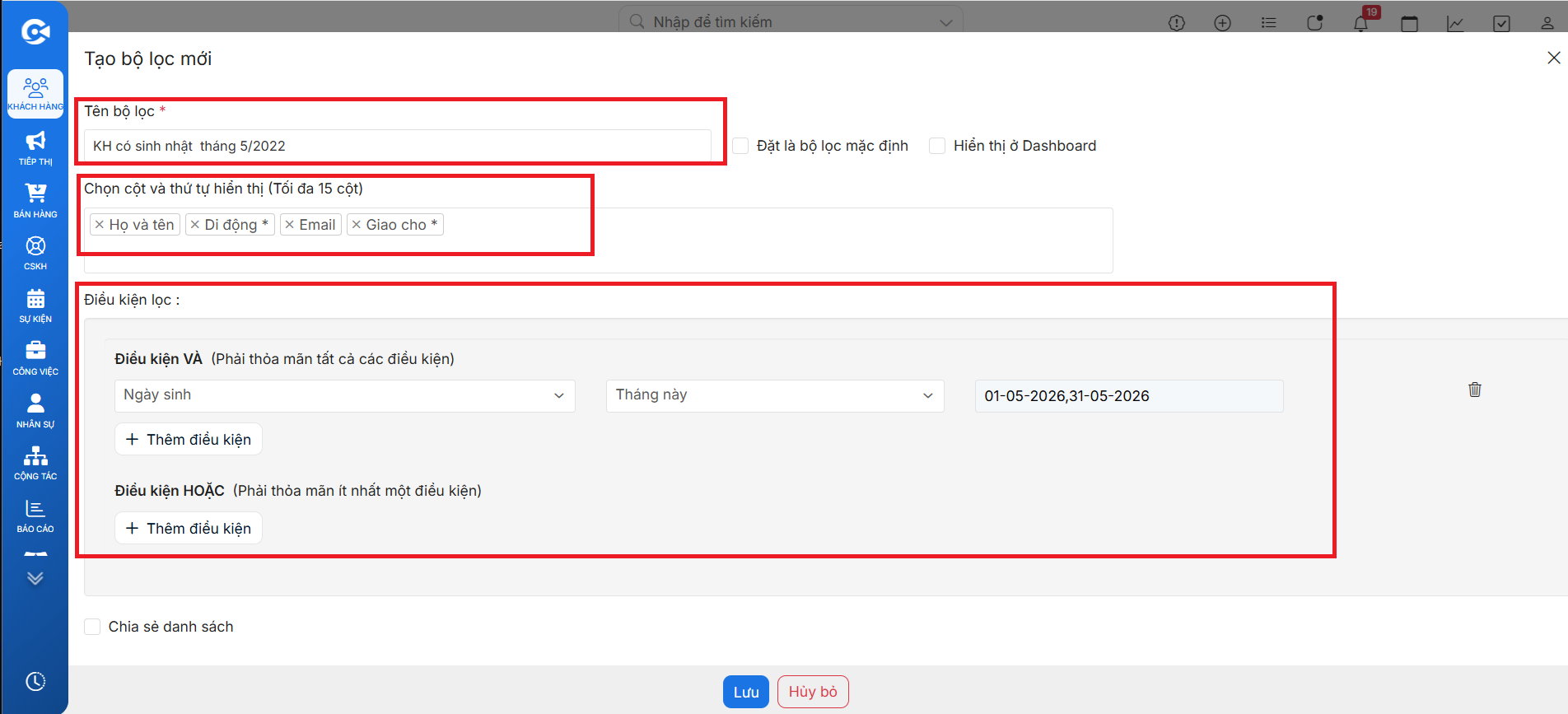
Task: Click the app logo at sidebar top
Action: tap(35, 31)
